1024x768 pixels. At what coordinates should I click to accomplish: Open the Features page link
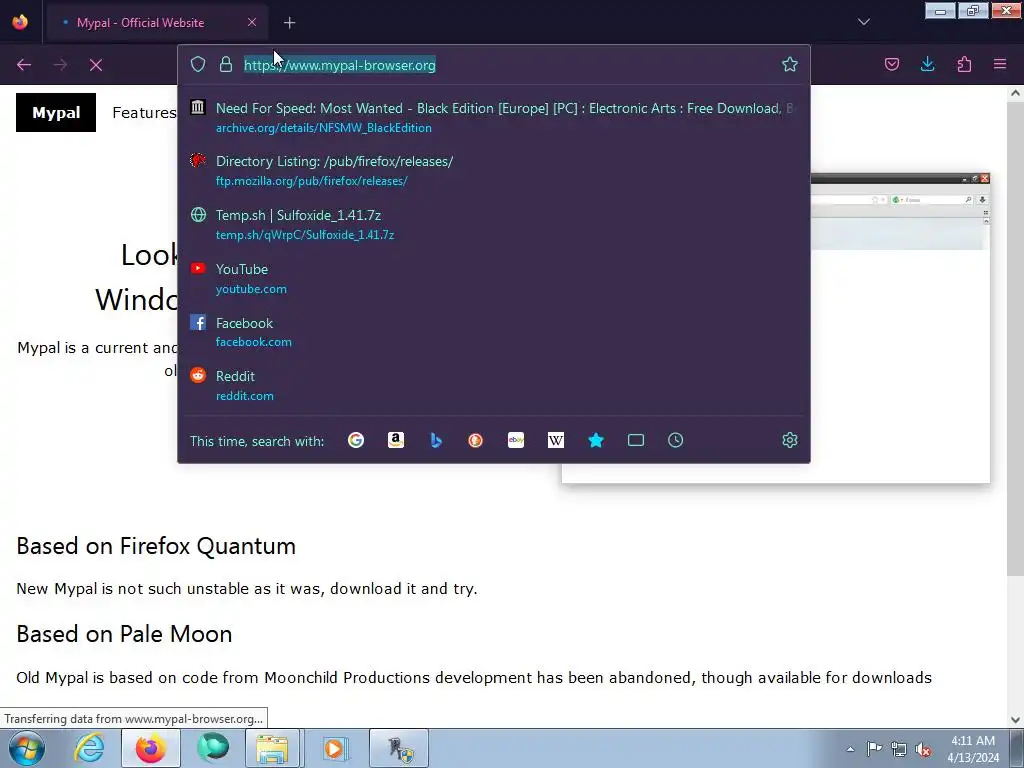(x=144, y=112)
